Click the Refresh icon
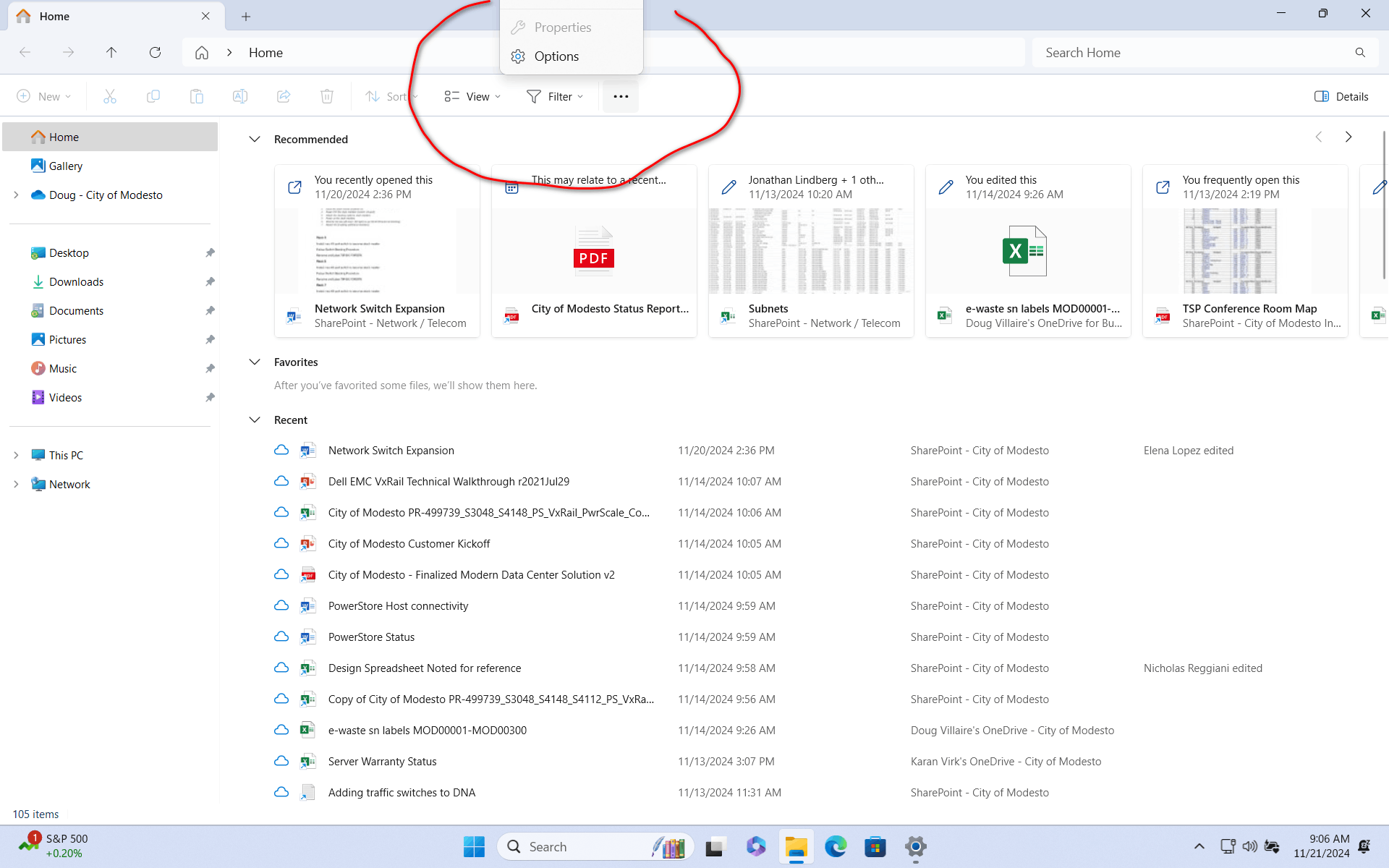This screenshot has width=1389, height=868. (x=155, y=53)
